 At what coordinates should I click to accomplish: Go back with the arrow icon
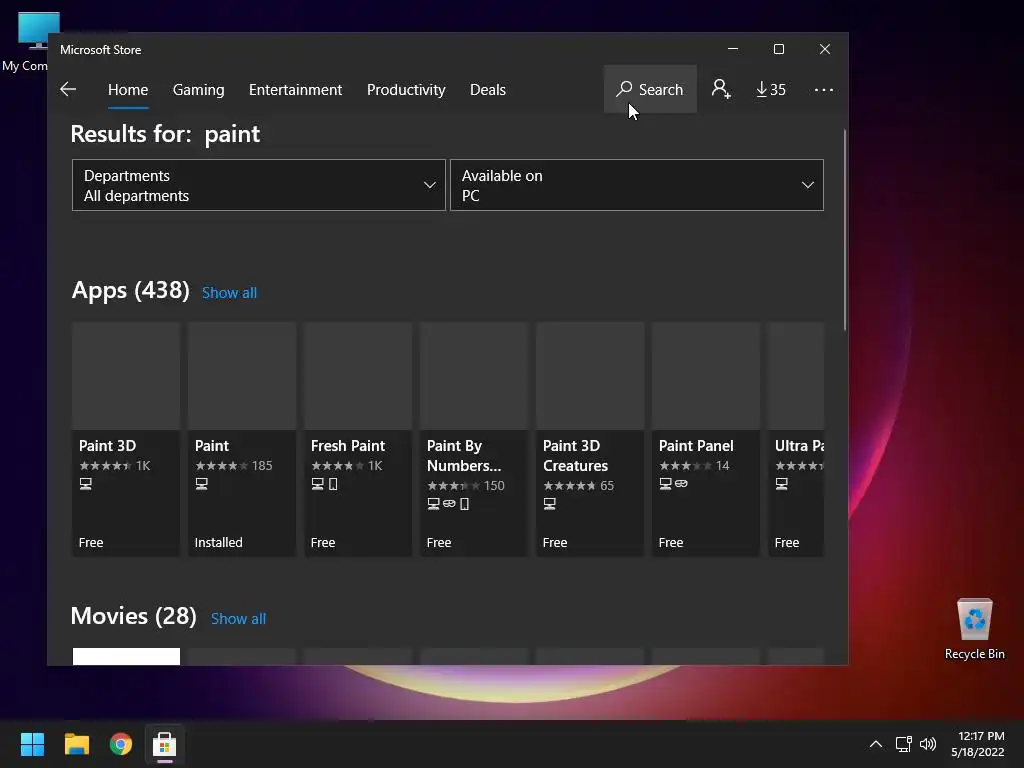click(68, 89)
